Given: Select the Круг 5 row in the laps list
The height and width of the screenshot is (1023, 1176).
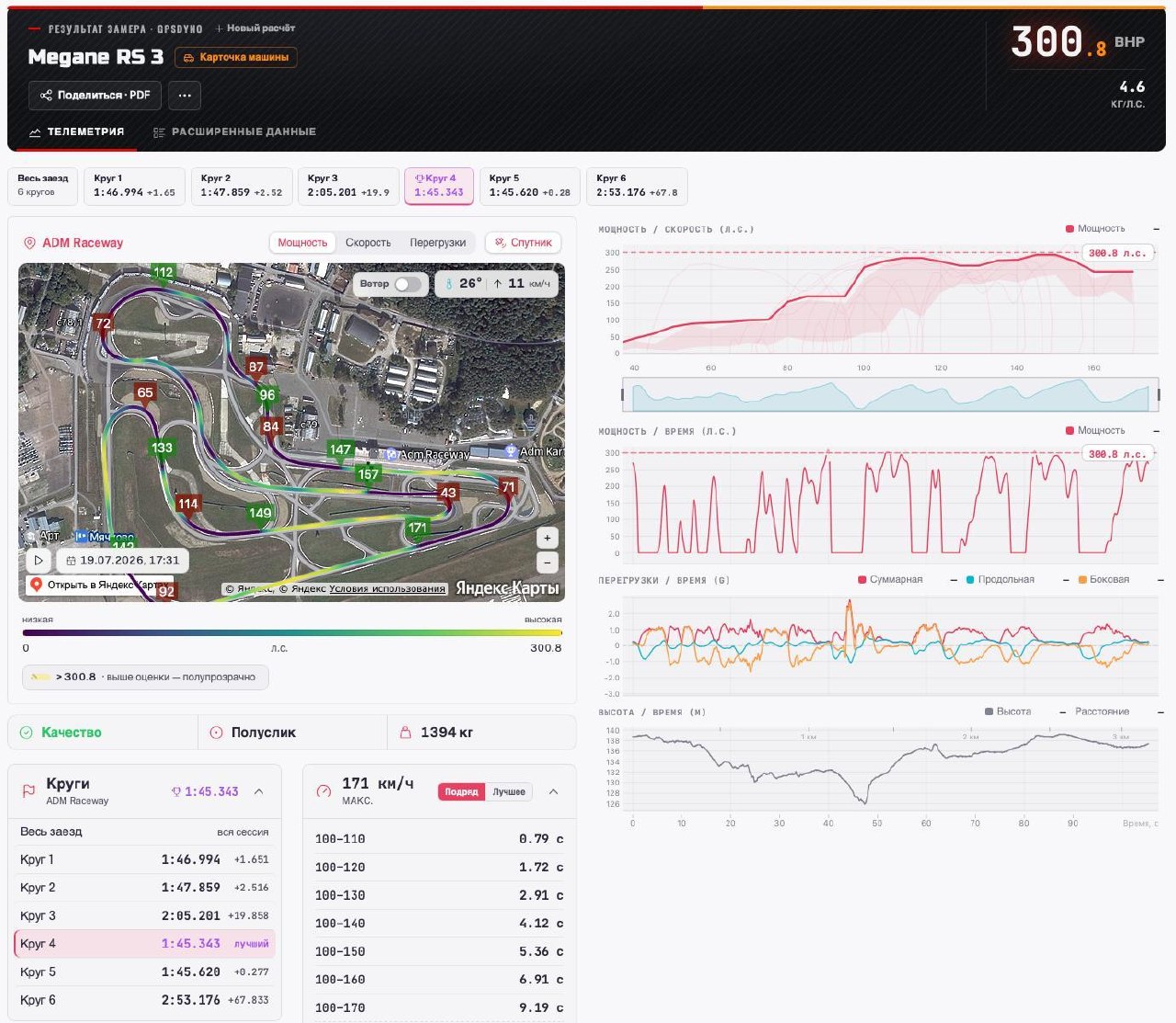Looking at the screenshot, I should [x=144, y=972].
